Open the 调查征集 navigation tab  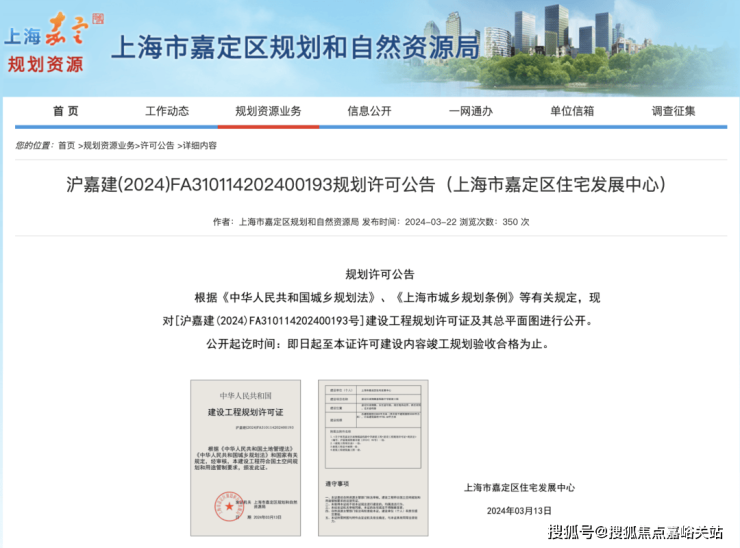(673, 111)
